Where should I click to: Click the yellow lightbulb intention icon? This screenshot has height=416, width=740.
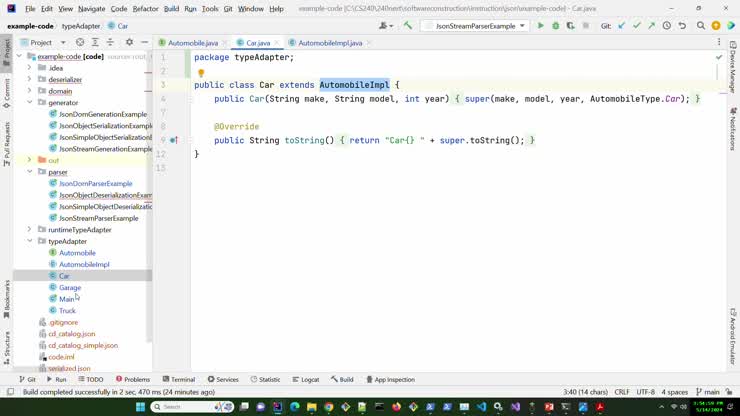point(201,73)
